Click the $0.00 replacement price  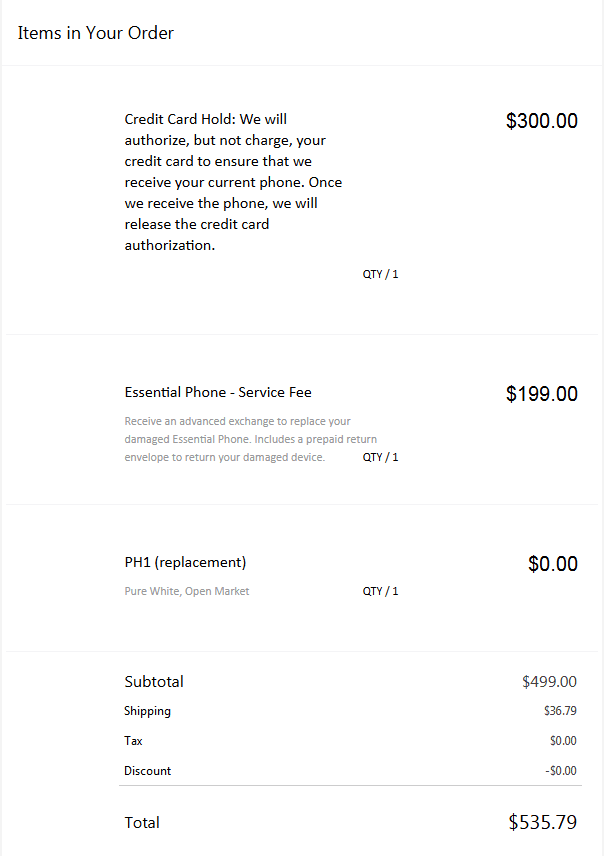[553, 563]
